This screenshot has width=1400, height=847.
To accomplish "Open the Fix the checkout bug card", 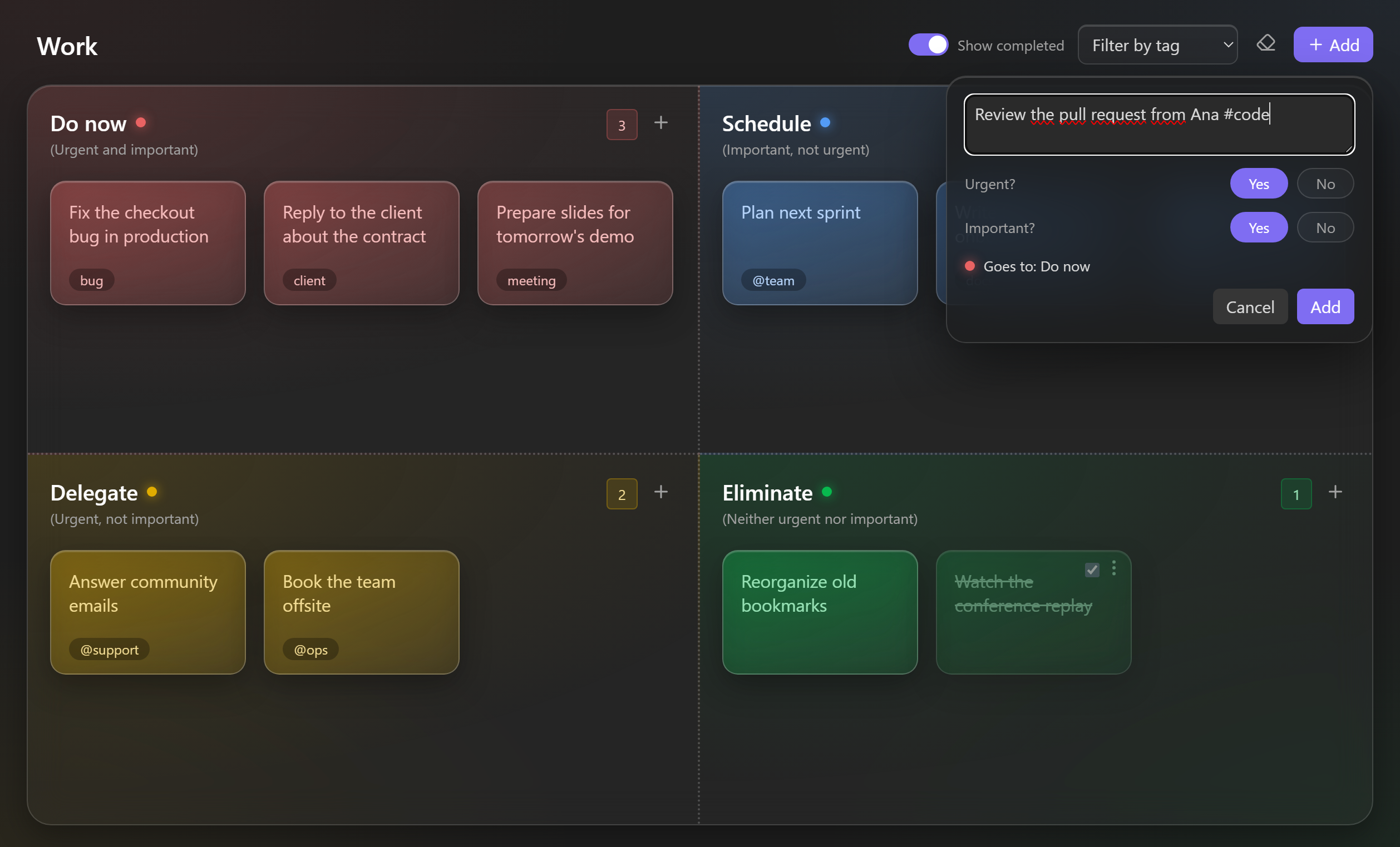I will [x=147, y=243].
